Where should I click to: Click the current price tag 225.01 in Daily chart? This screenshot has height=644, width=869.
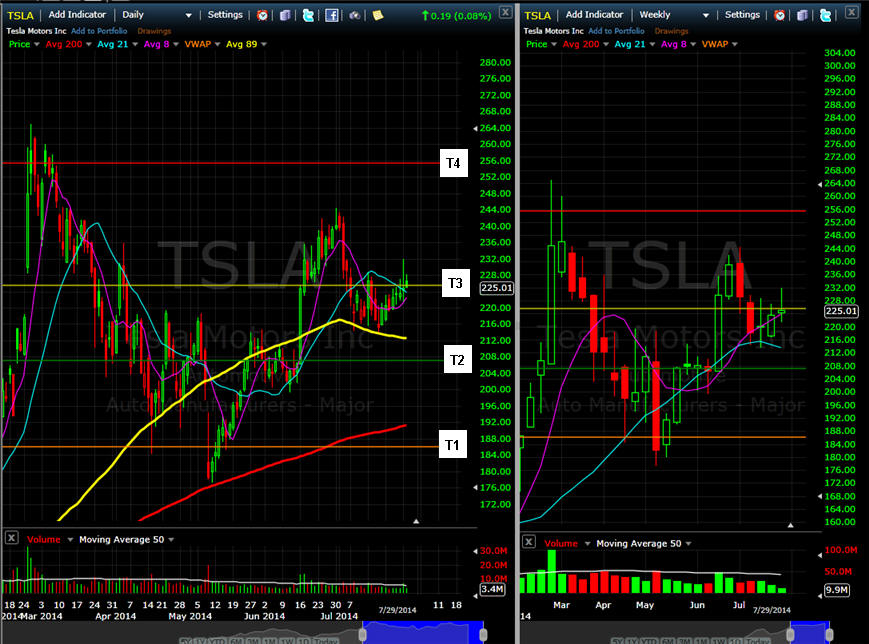coord(497,288)
